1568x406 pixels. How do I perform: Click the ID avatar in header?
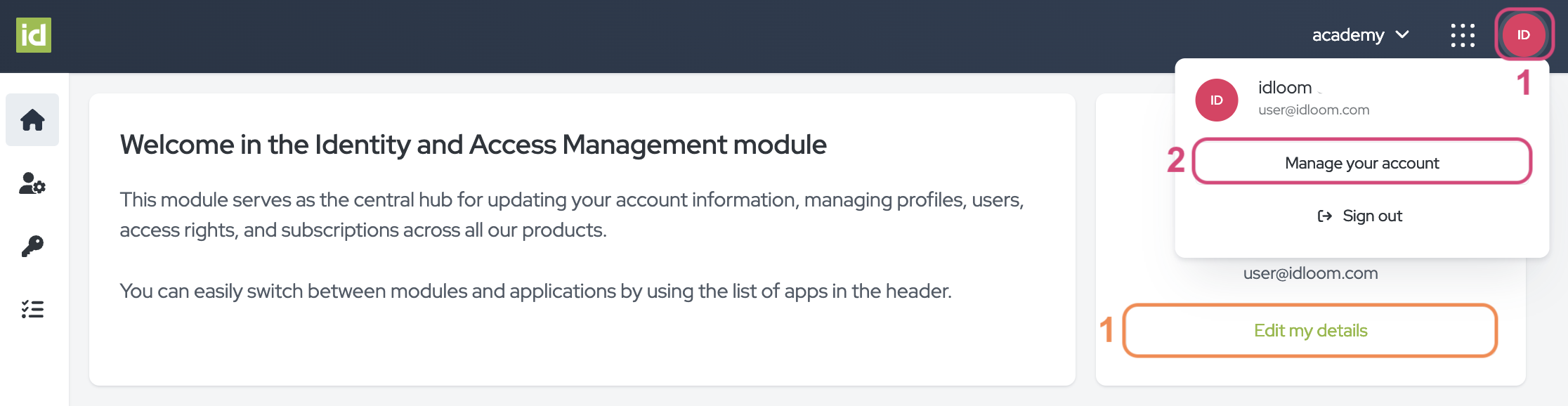point(1524,35)
